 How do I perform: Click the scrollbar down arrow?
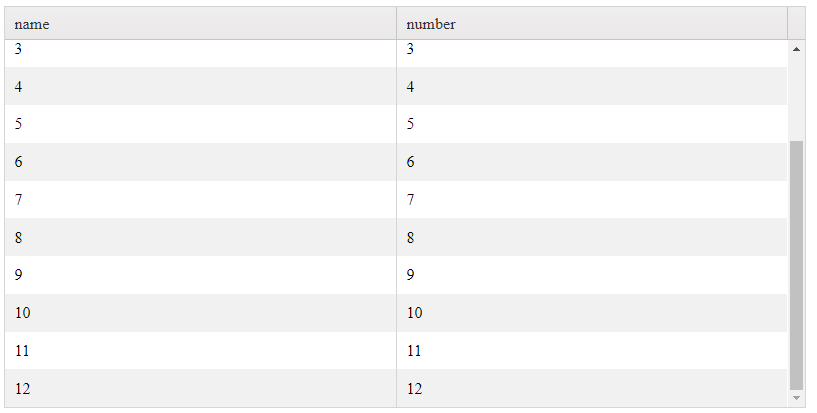tap(796, 398)
